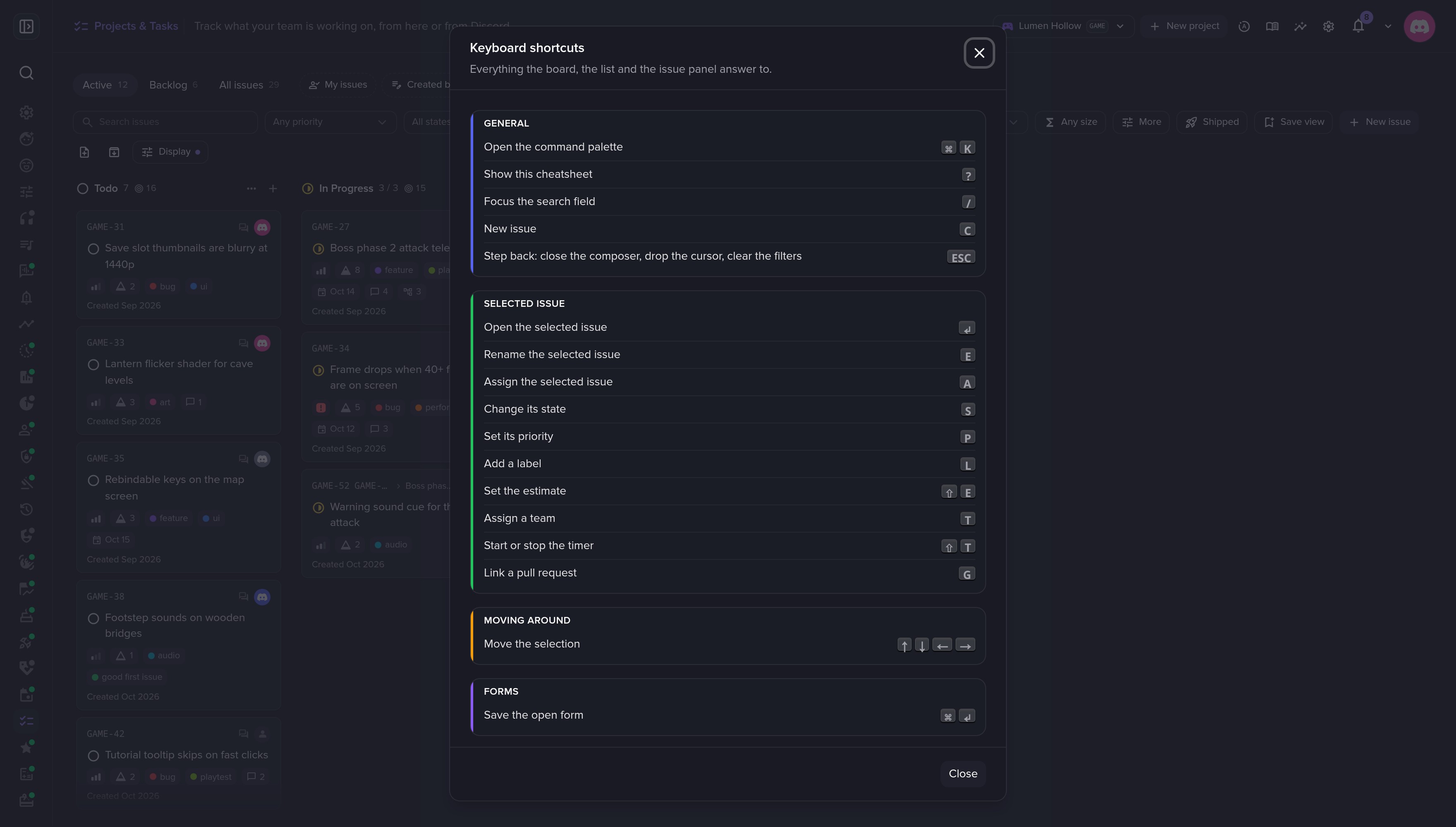
Task: Open the history clock icon in sidebar
Action: (x=26, y=509)
